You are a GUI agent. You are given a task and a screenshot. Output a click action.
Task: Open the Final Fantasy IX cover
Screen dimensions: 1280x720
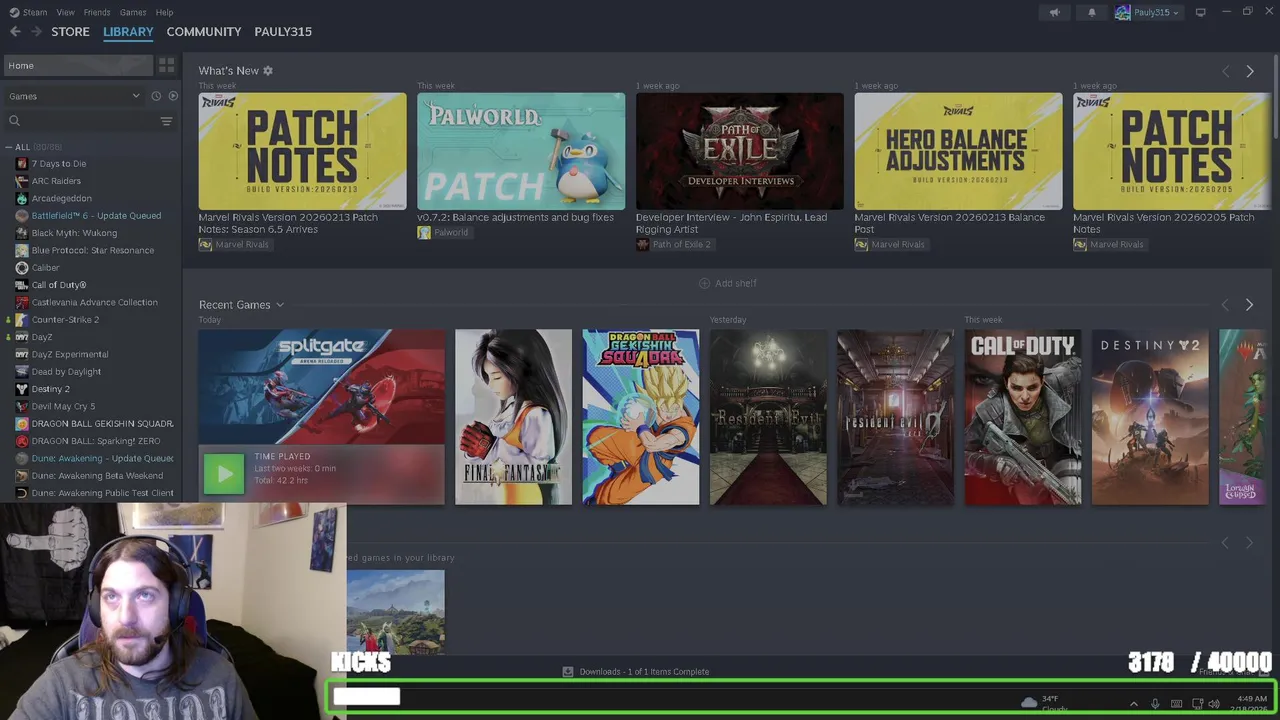513,417
